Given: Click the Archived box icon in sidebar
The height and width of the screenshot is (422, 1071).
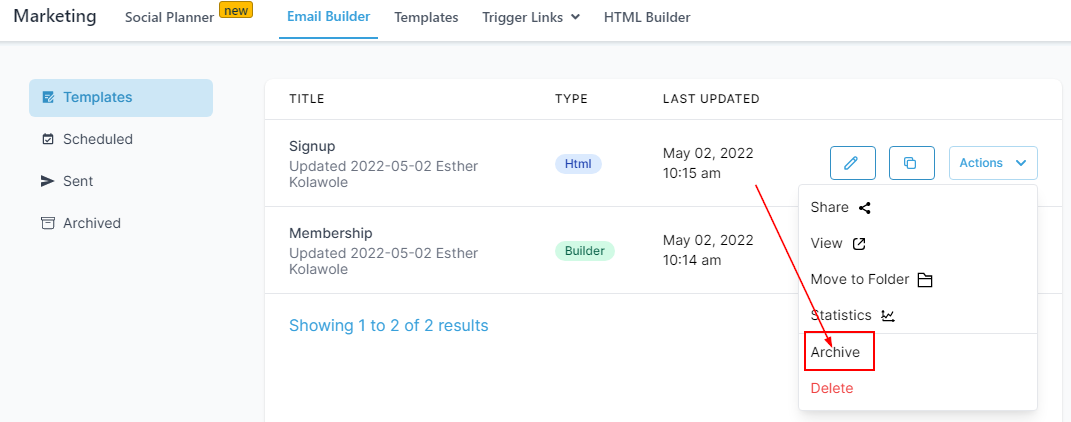Looking at the screenshot, I should (x=48, y=224).
